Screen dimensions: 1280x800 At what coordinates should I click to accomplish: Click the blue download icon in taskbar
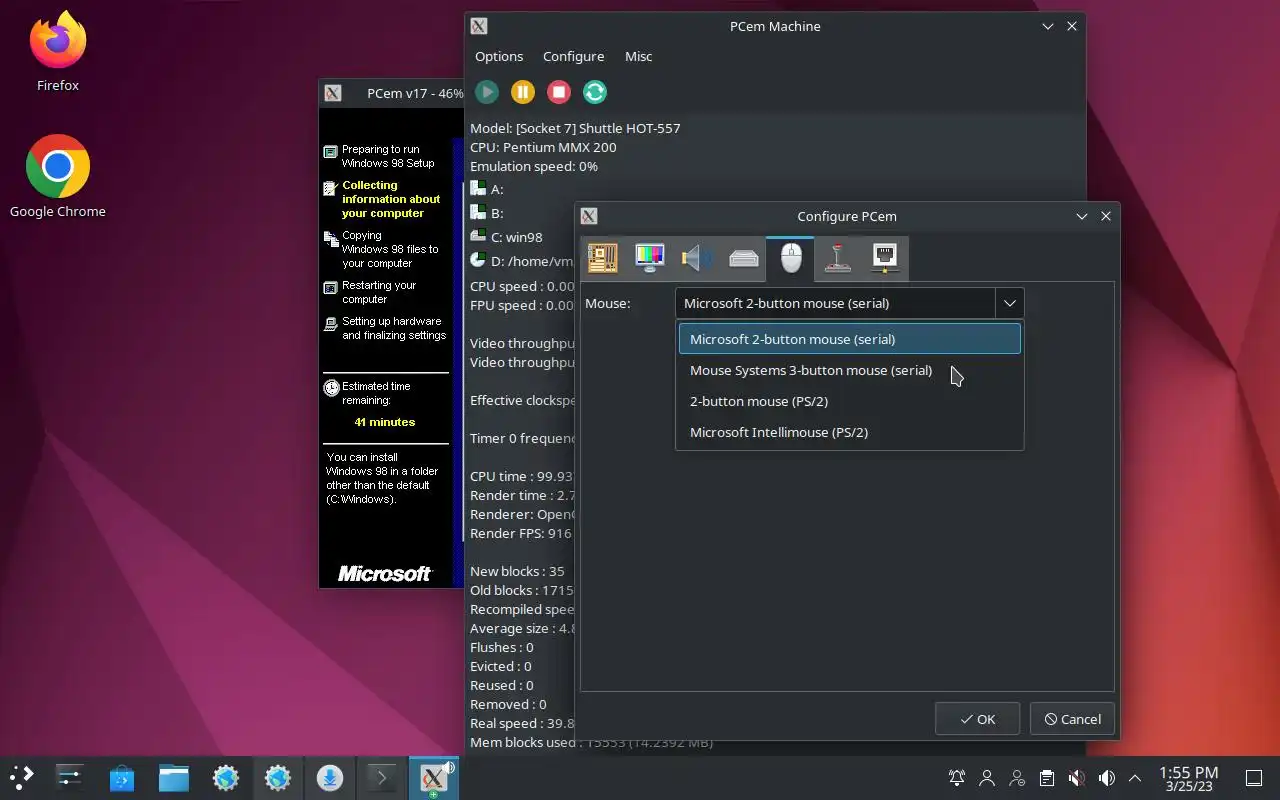(330, 777)
